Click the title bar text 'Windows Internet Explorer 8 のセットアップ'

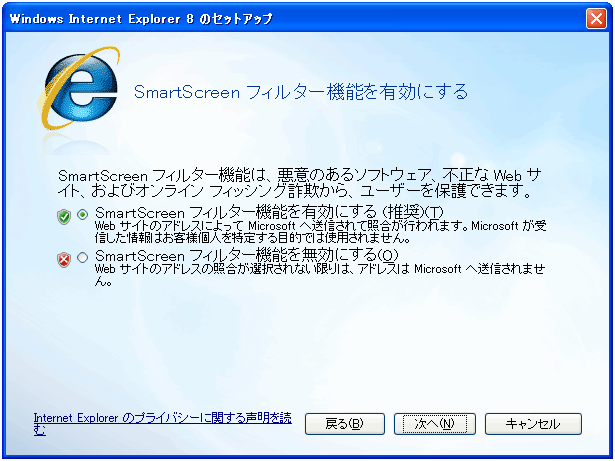[x=141, y=19]
